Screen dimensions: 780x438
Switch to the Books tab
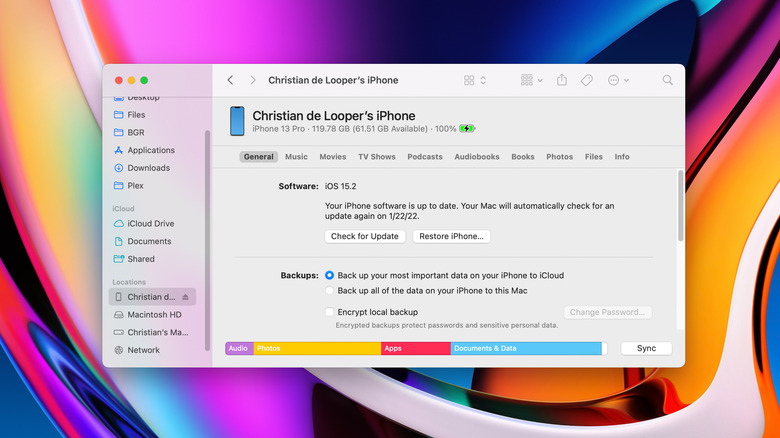point(523,157)
